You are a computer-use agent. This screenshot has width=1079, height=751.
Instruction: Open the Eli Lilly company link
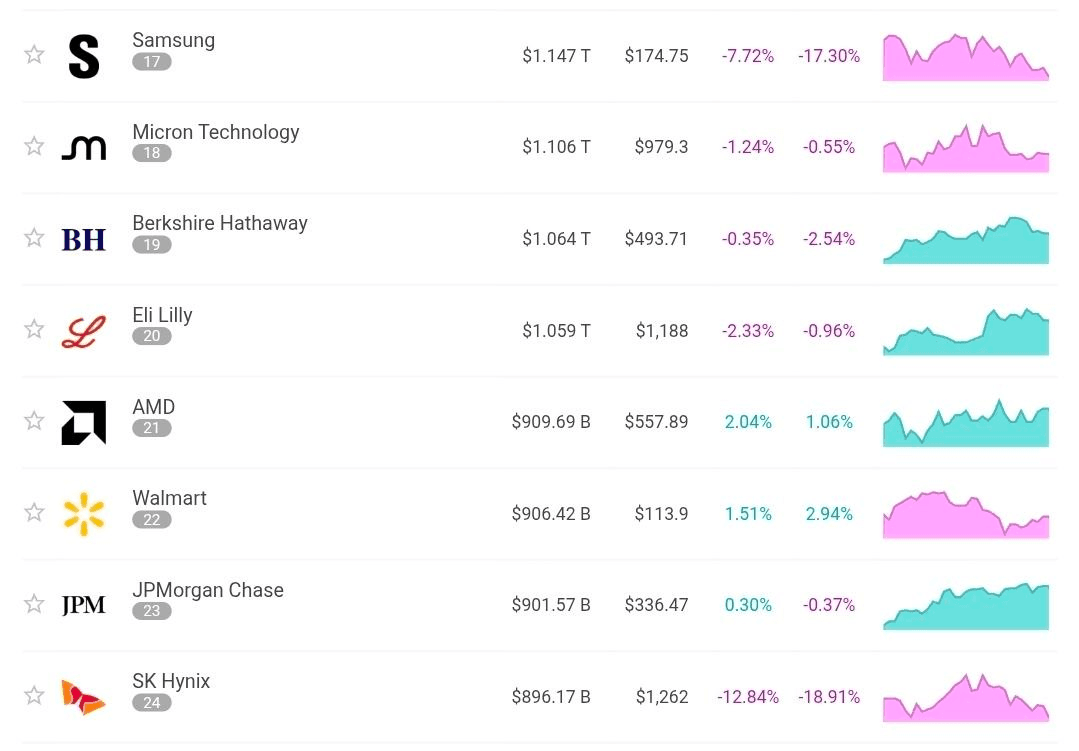pyautogui.click(x=162, y=315)
